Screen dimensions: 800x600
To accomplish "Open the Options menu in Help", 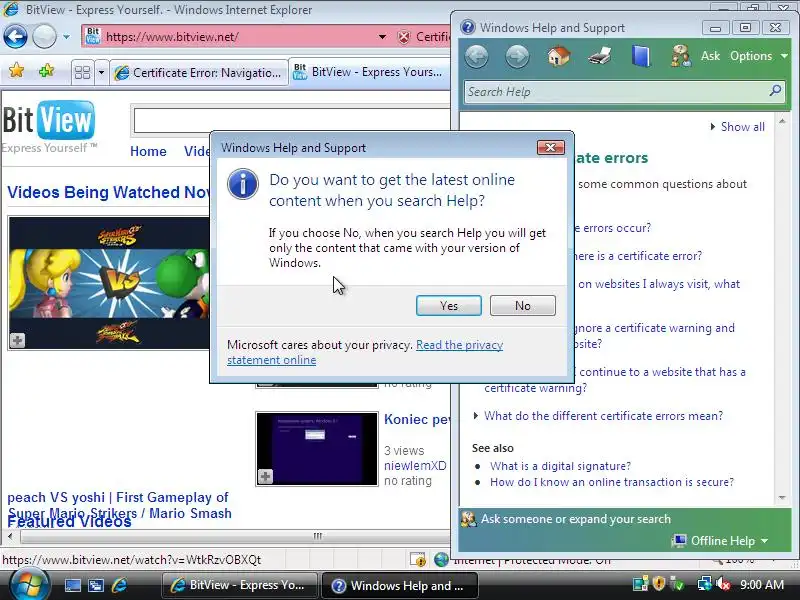I will click(x=759, y=56).
